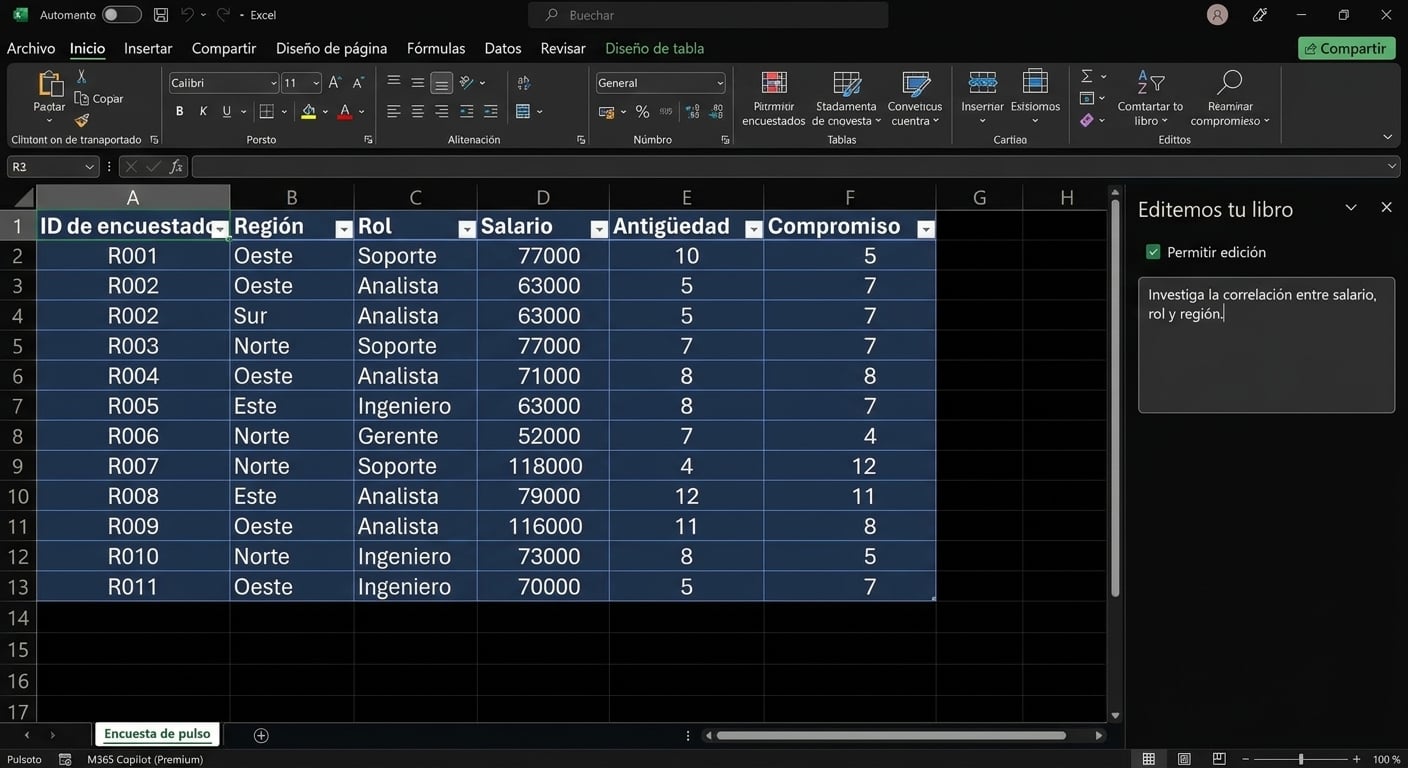
Task: Click the Inserrar cells icon
Action: click(x=982, y=83)
